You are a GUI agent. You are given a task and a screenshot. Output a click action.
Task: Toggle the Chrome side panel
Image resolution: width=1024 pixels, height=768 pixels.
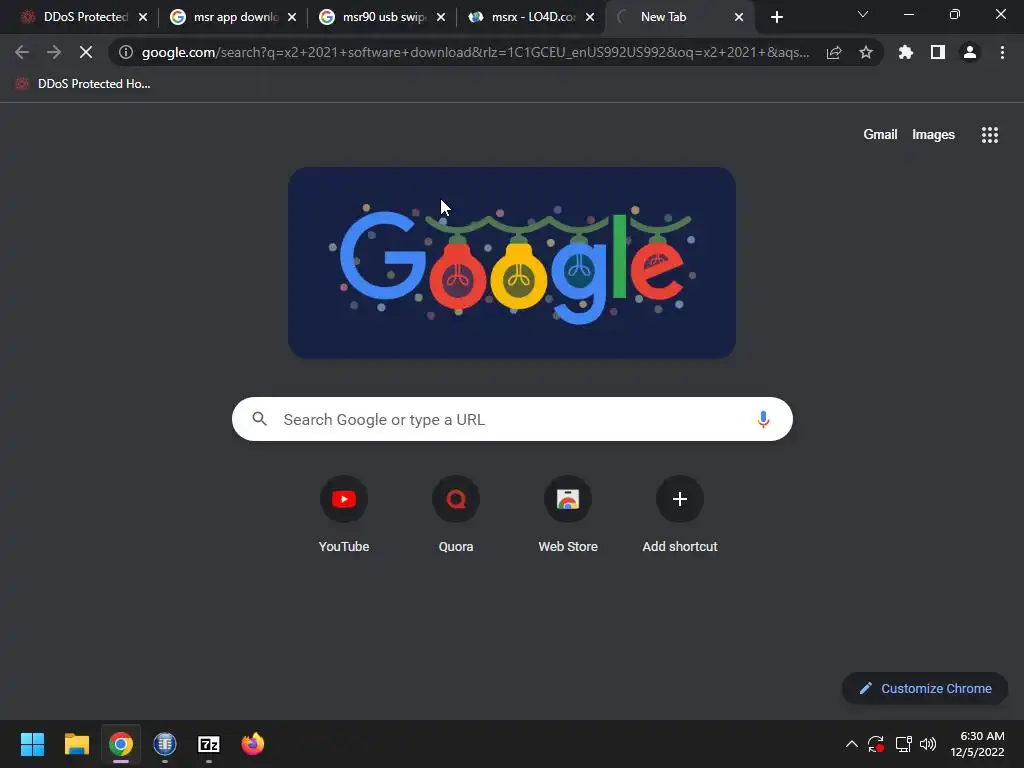point(938,52)
